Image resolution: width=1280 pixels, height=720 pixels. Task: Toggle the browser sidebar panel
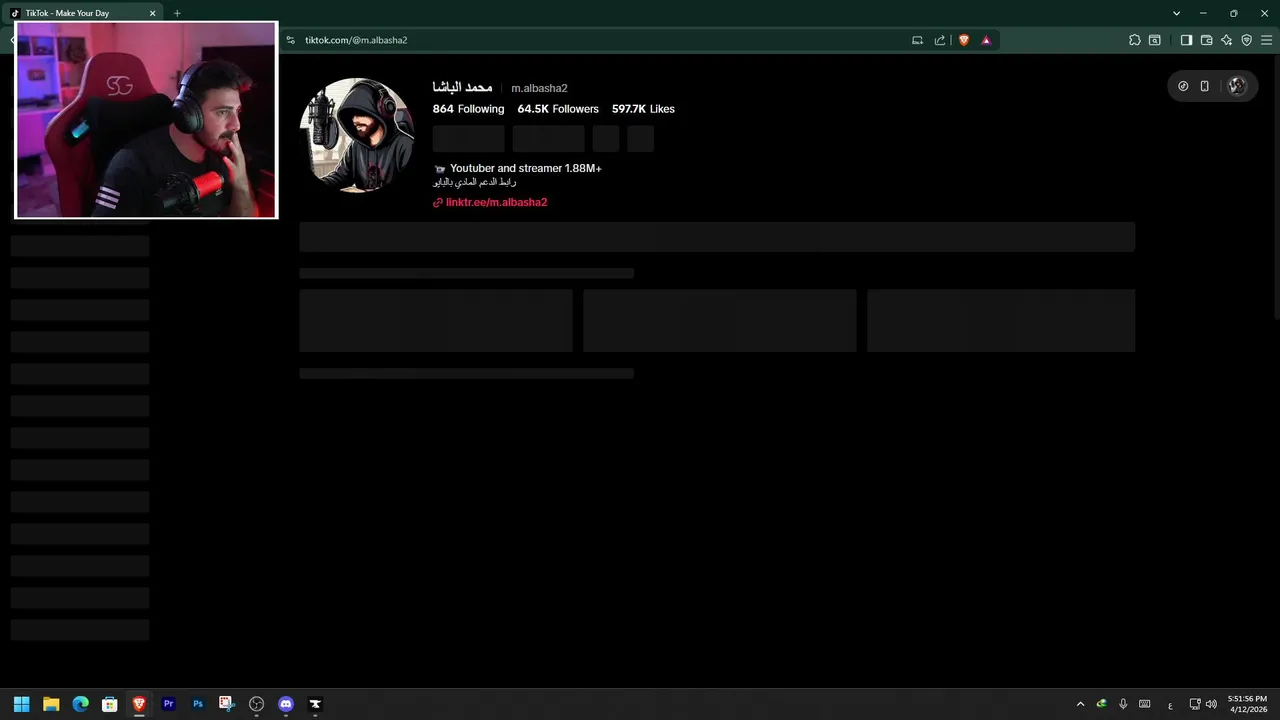click(x=1186, y=40)
